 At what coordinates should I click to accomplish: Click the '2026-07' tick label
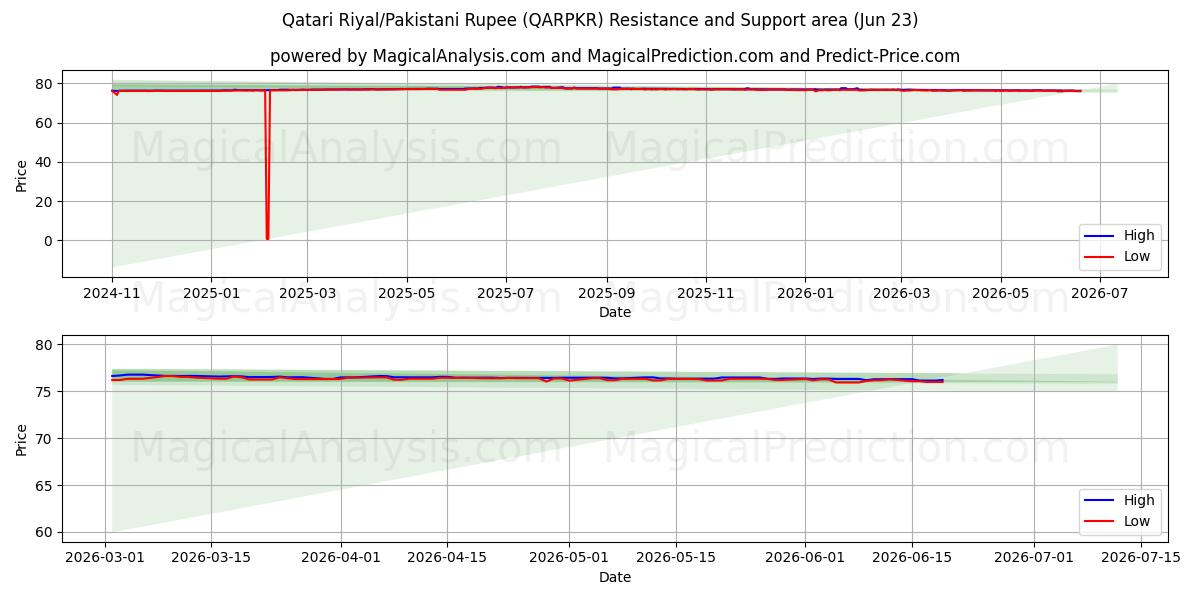(1099, 293)
